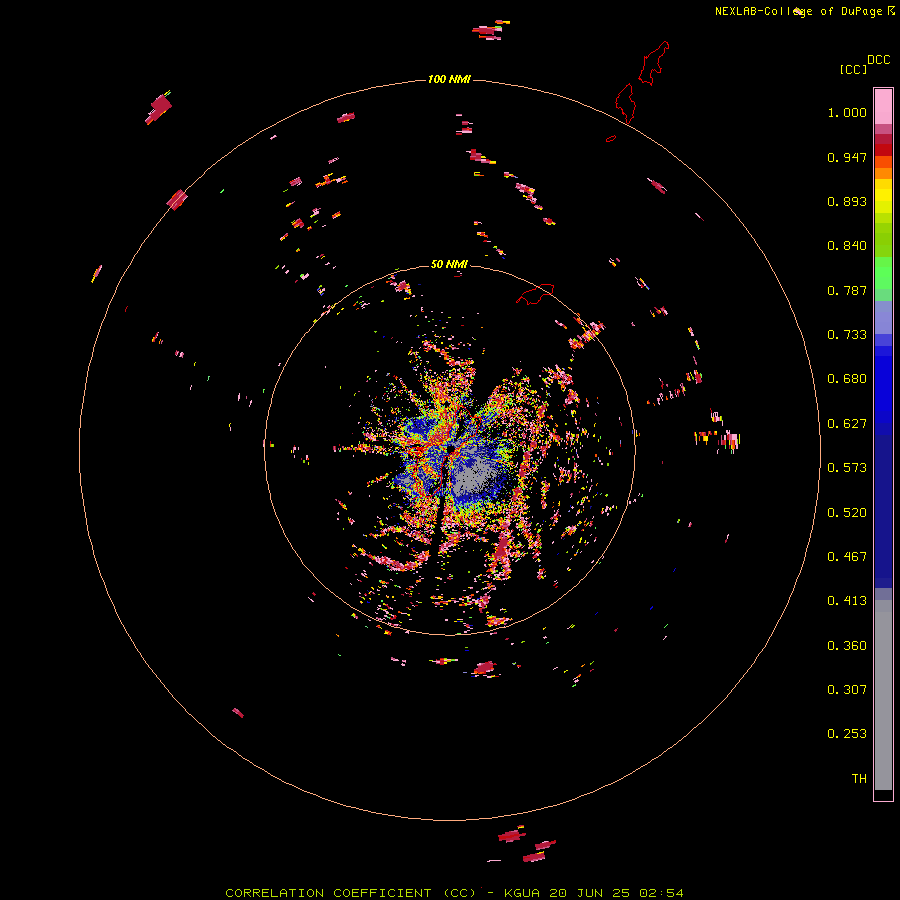Viewport: 900px width, 900px height.
Task: Click the 50 NMI range ring label
Action: coord(449,264)
